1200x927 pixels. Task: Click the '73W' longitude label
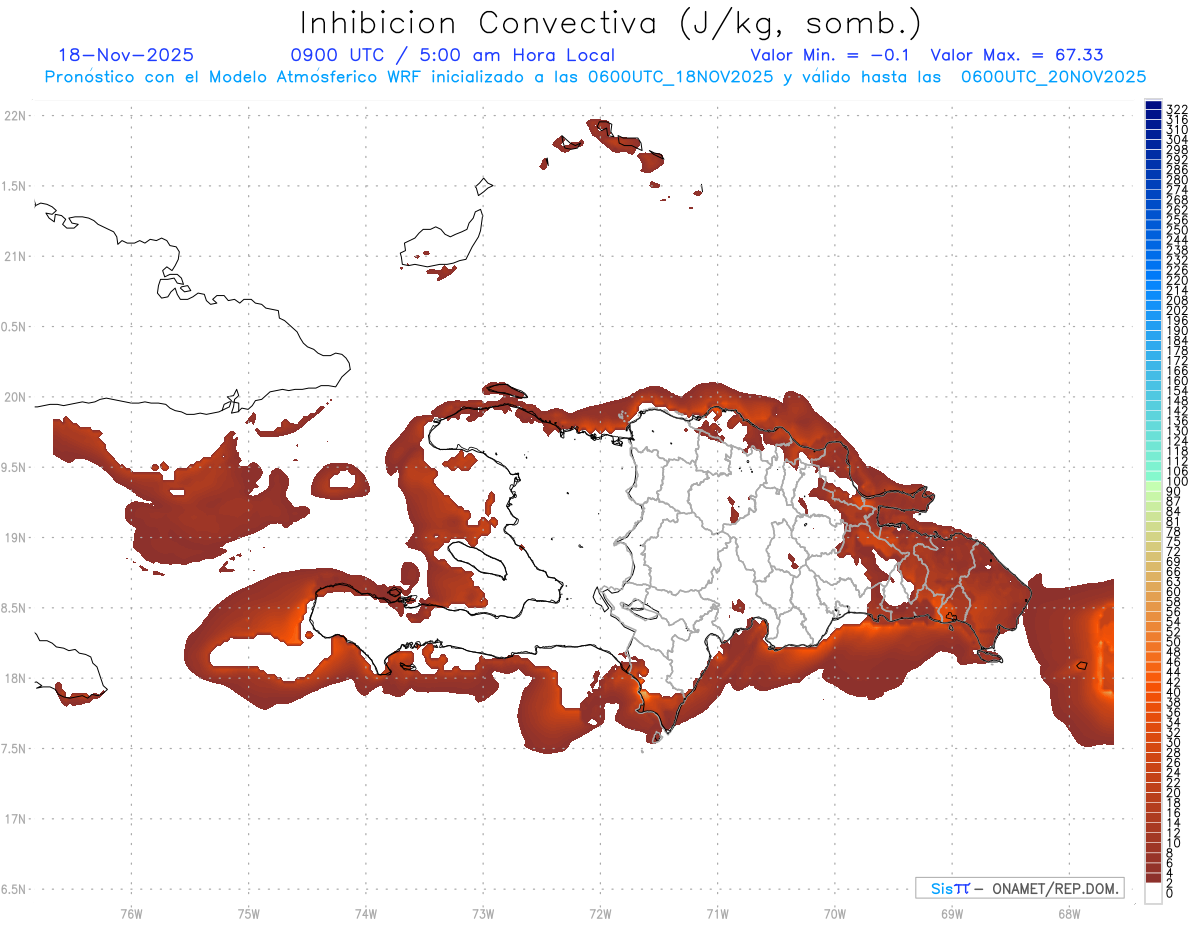pos(483,913)
